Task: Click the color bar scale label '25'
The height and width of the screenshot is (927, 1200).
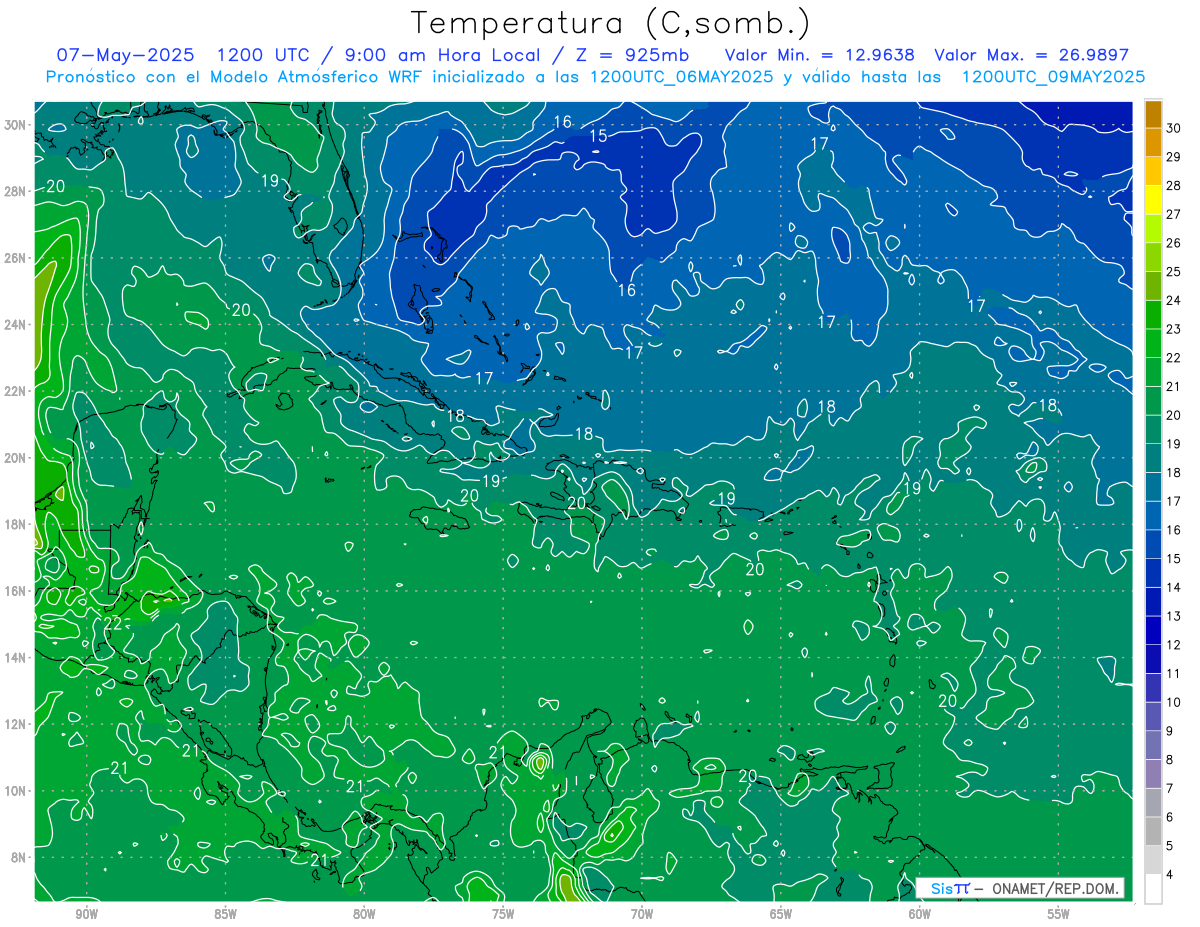Action: click(1173, 271)
